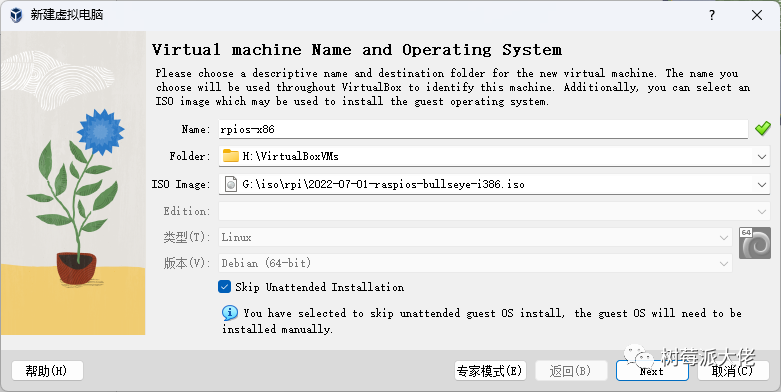The height and width of the screenshot is (392, 781).
Task: Click the Debian 64-bit OS logo icon
Action: pos(755,243)
